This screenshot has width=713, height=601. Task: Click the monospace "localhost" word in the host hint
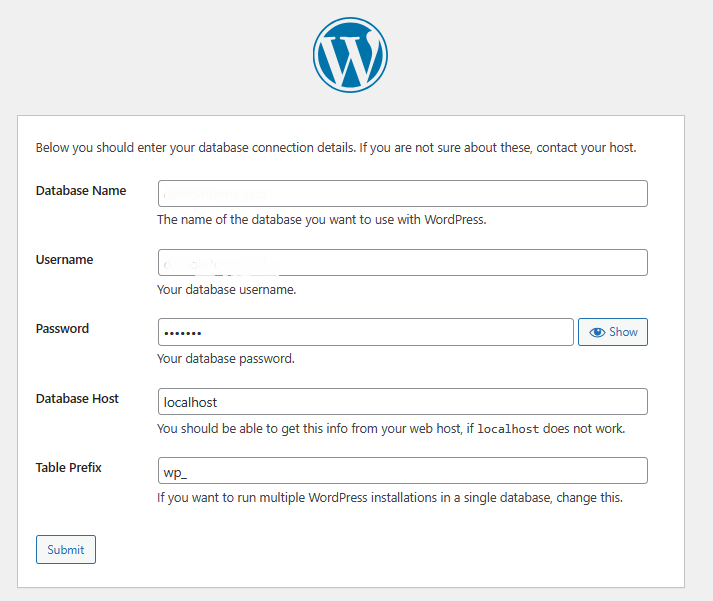tap(508, 429)
